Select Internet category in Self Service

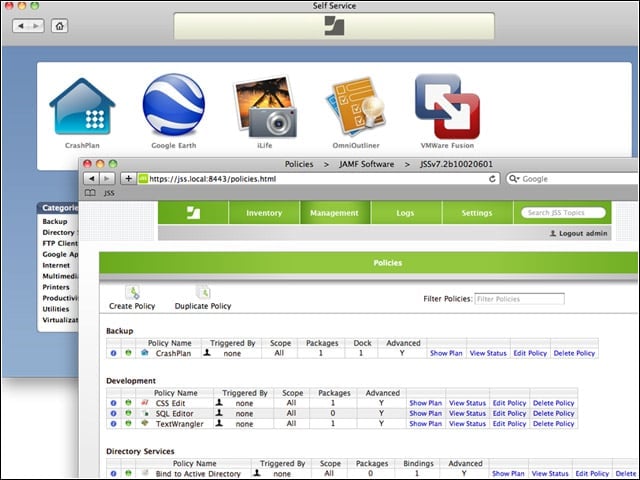pyautogui.click(x=56, y=265)
